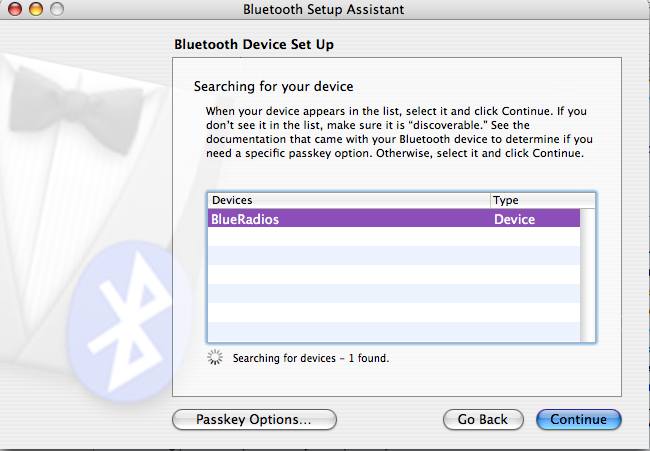This screenshot has height=451, width=650.
Task: Click the empty row directly below BlueRadios
Action: click(x=394, y=236)
